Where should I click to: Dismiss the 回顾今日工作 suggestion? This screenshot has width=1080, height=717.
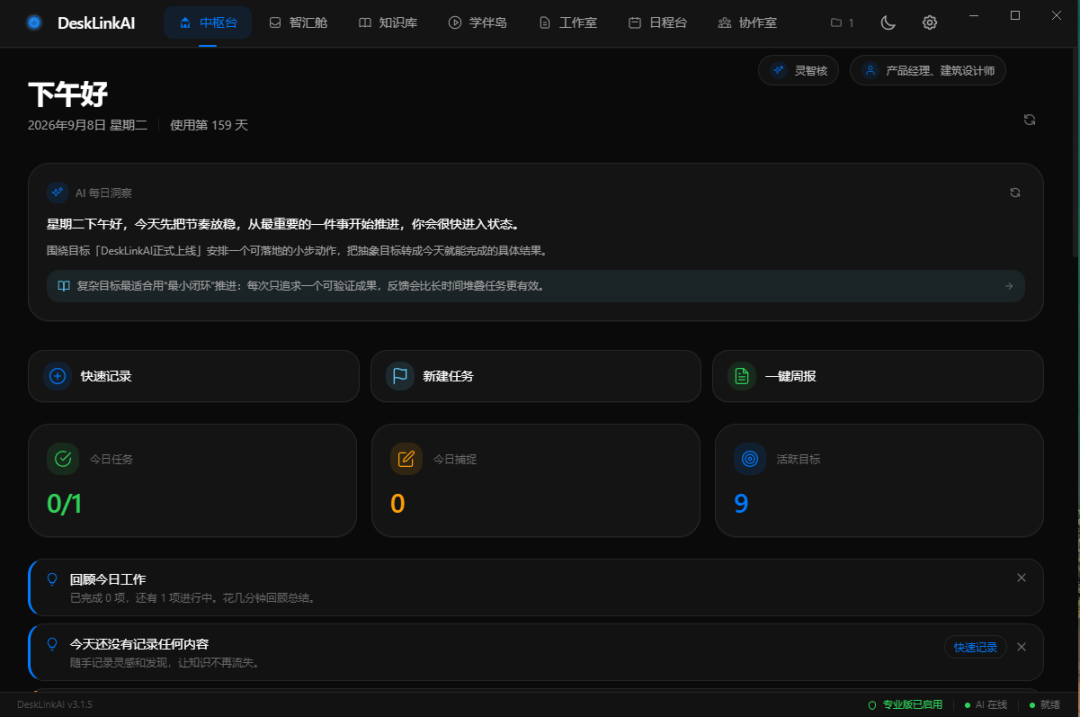(x=1021, y=578)
